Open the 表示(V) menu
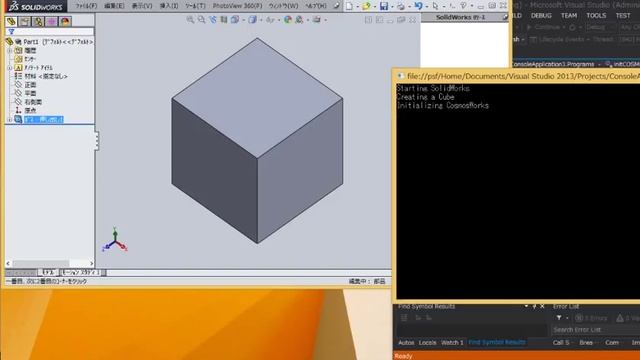The image size is (640, 360). pos(142,6)
